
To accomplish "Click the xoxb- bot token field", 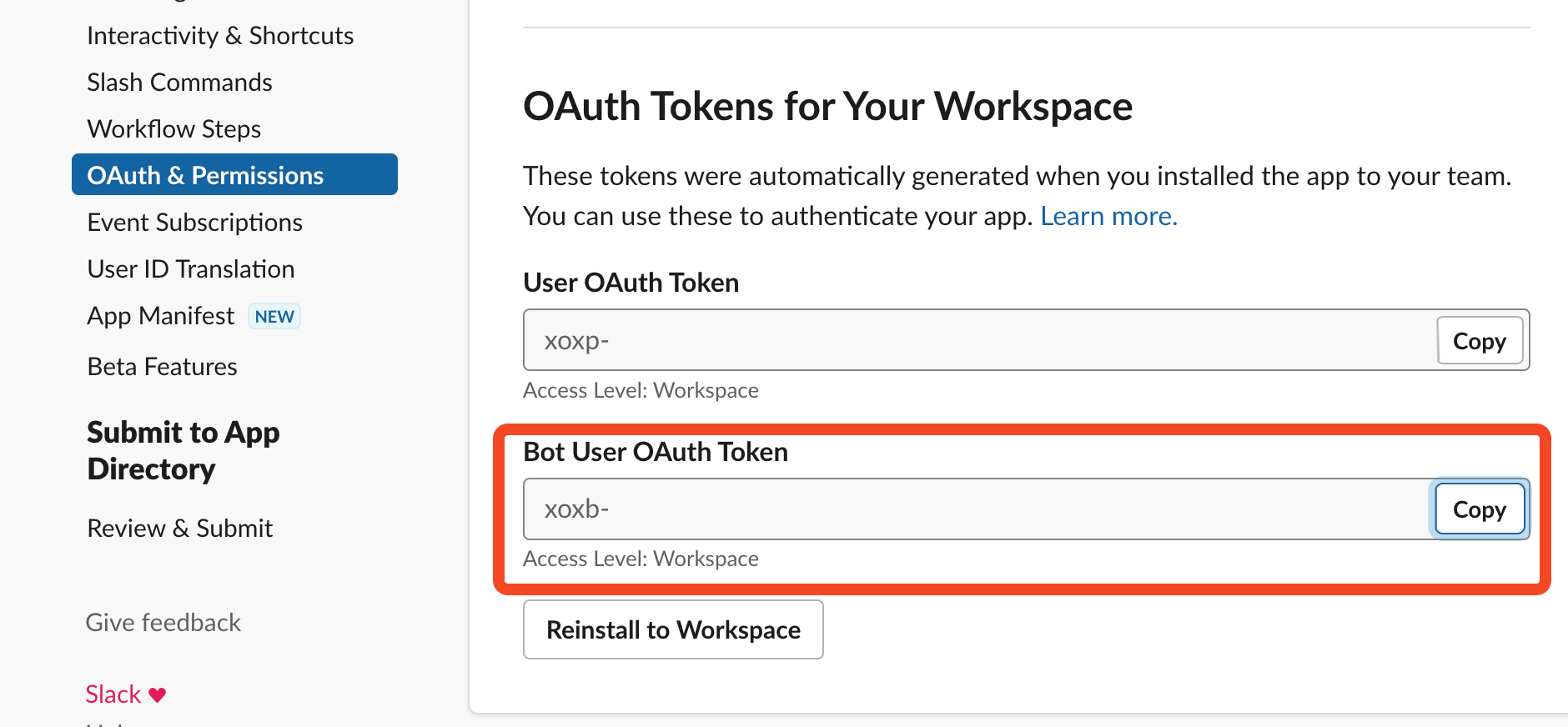I will pyautogui.click(x=976, y=509).
